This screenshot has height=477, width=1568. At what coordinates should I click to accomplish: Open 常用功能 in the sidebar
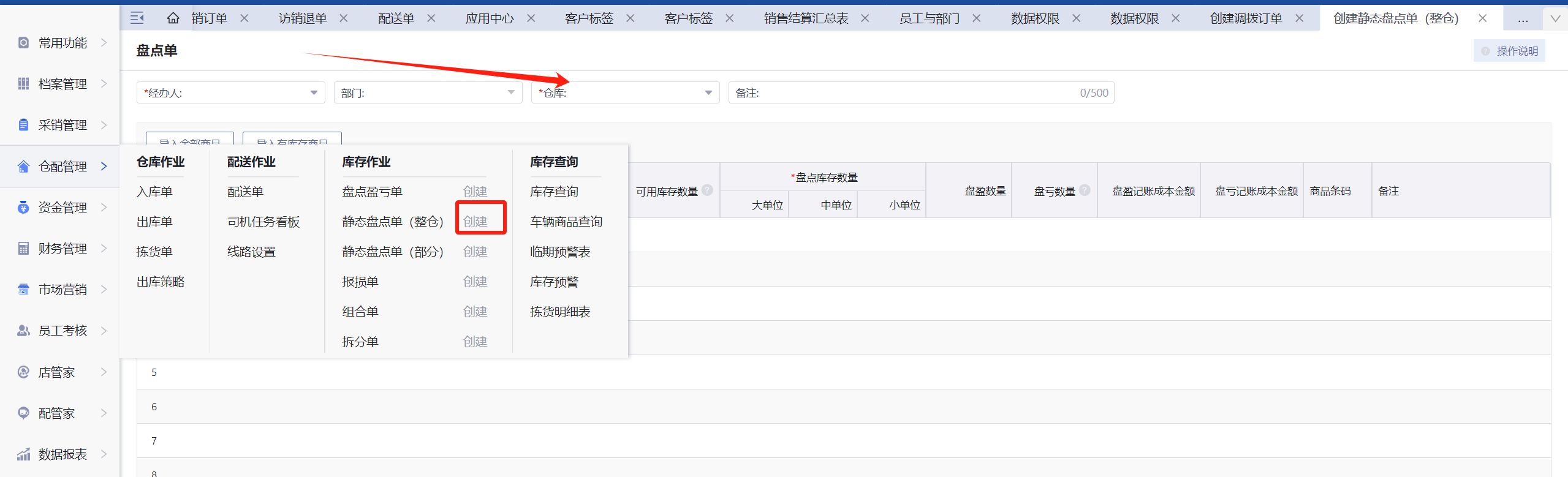click(x=62, y=43)
